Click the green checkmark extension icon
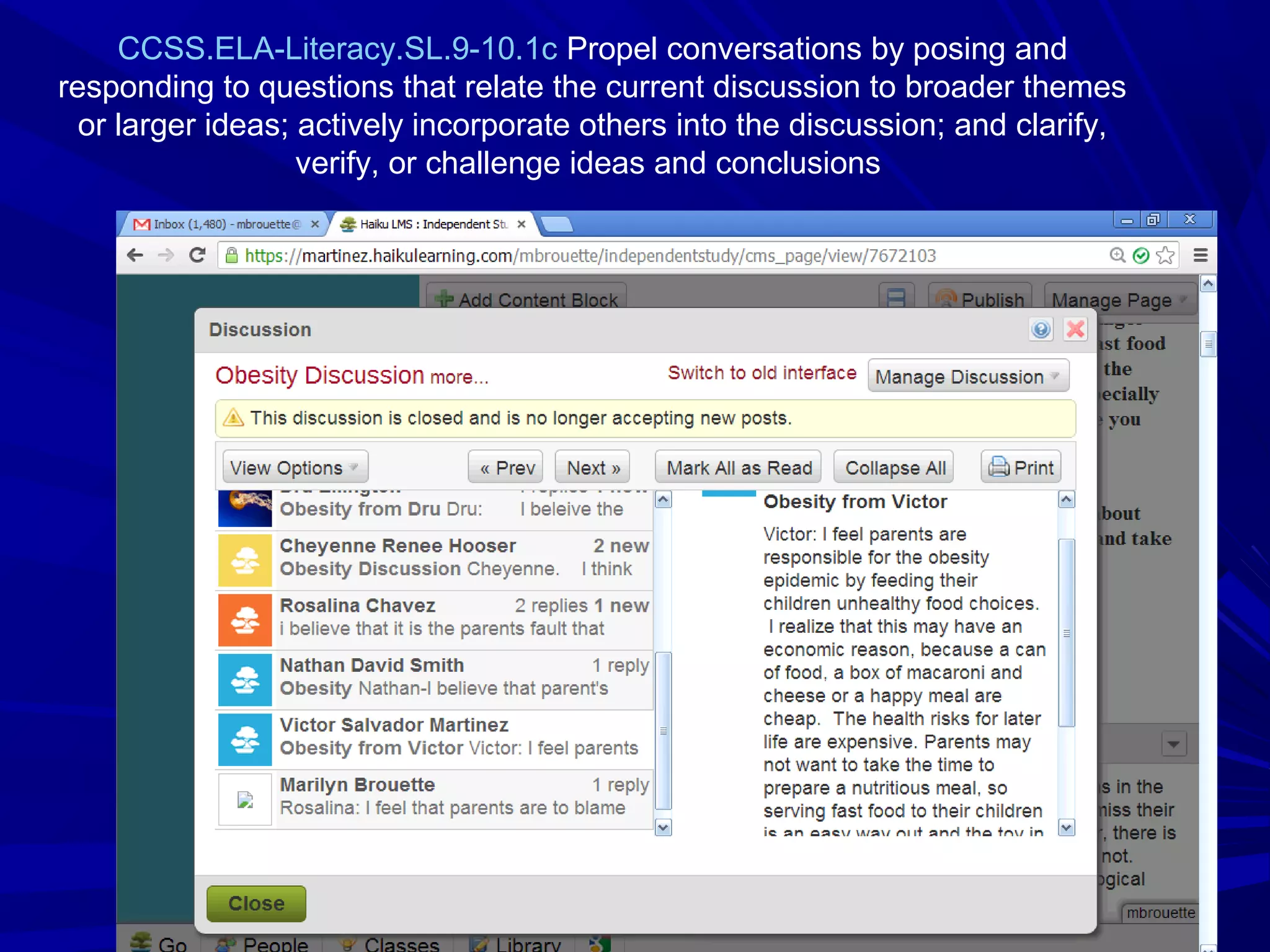Image resolution: width=1270 pixels, height=952 pixels. (x=1141, y=255)
